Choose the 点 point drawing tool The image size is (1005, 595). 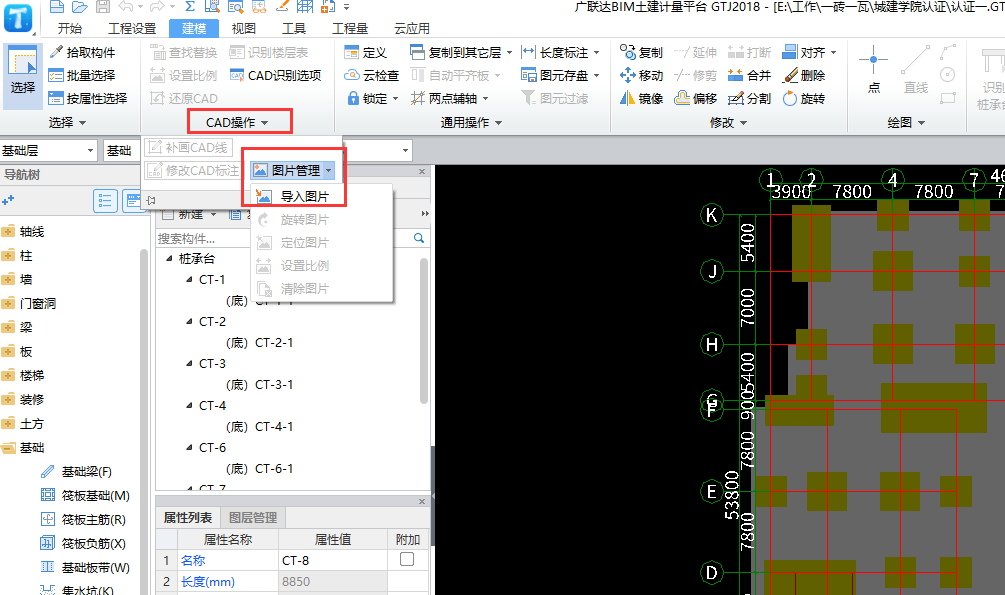[874, 71]
